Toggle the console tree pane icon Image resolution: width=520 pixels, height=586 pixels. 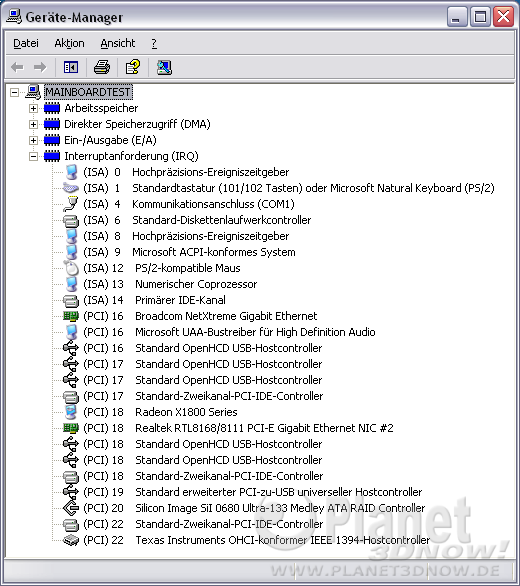(x=71, y=68)
